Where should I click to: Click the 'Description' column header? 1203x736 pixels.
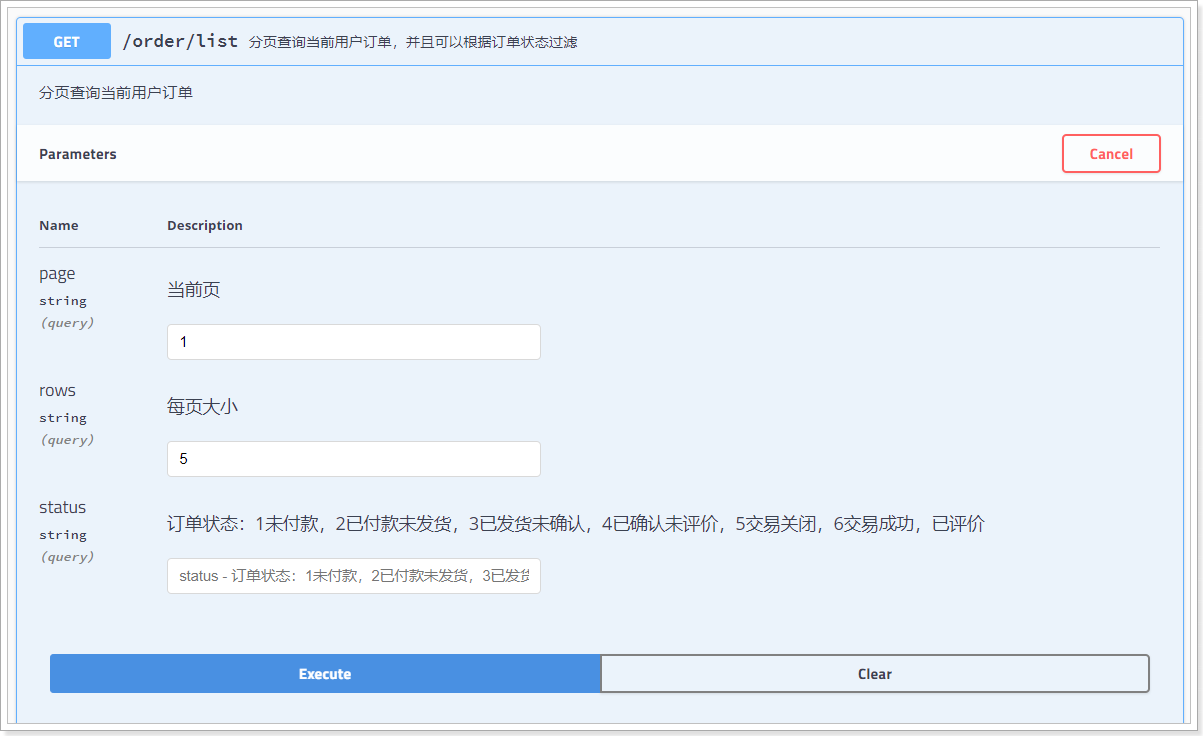point(205,226)
